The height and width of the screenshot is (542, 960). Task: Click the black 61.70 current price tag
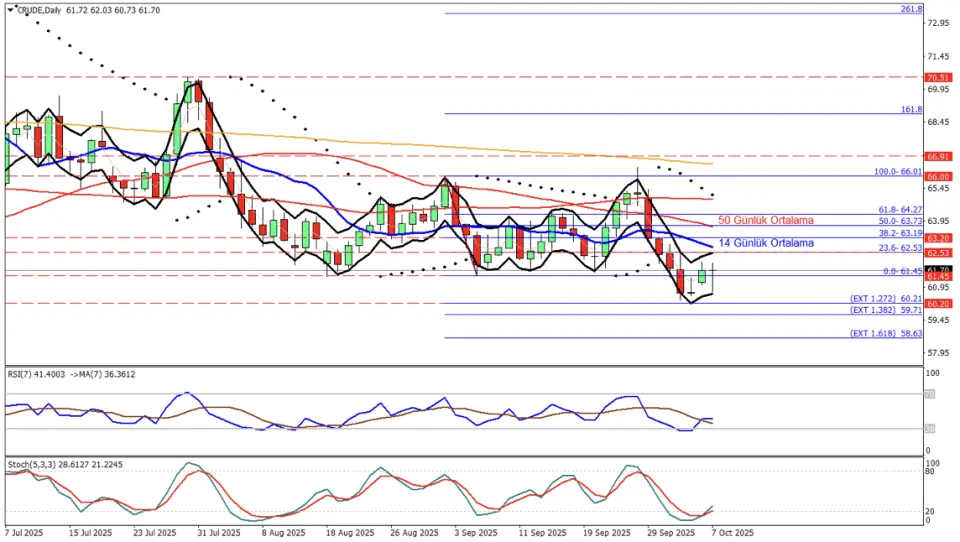coord(937,269)
